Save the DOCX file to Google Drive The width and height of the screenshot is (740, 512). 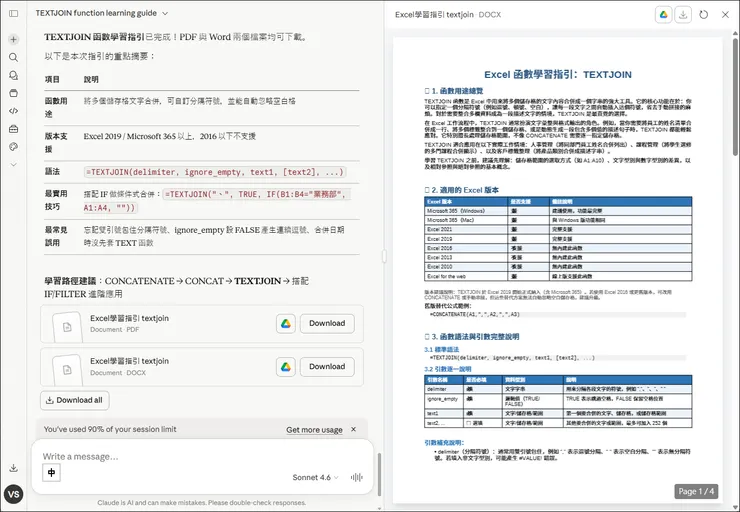[286, 367]
